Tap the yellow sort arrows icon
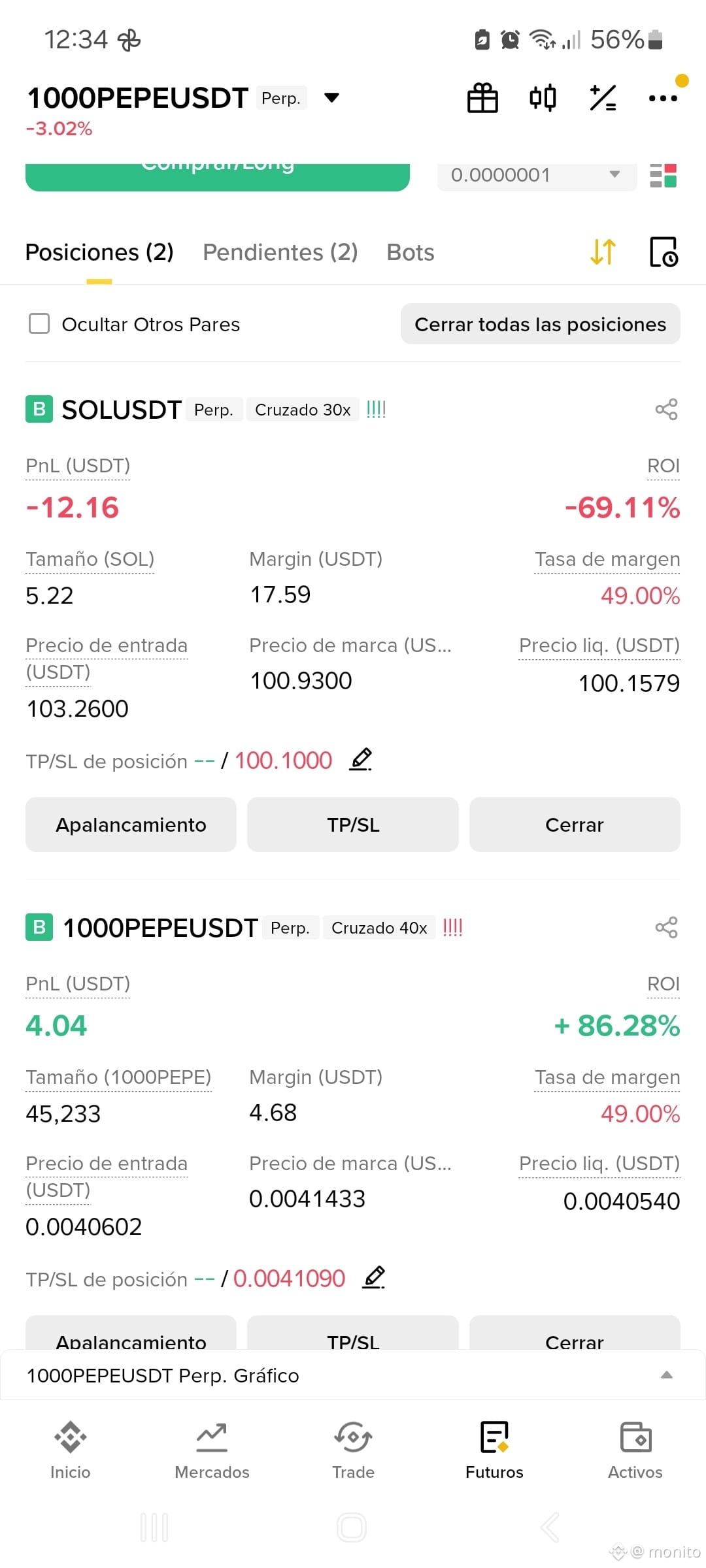Image resolution: width=706 pixels, height=1568 pixels. 603,252
